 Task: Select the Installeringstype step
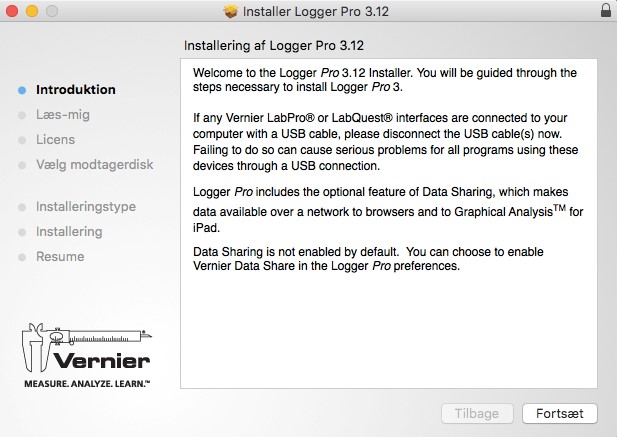pyautogui.click(x=86, y=207)
